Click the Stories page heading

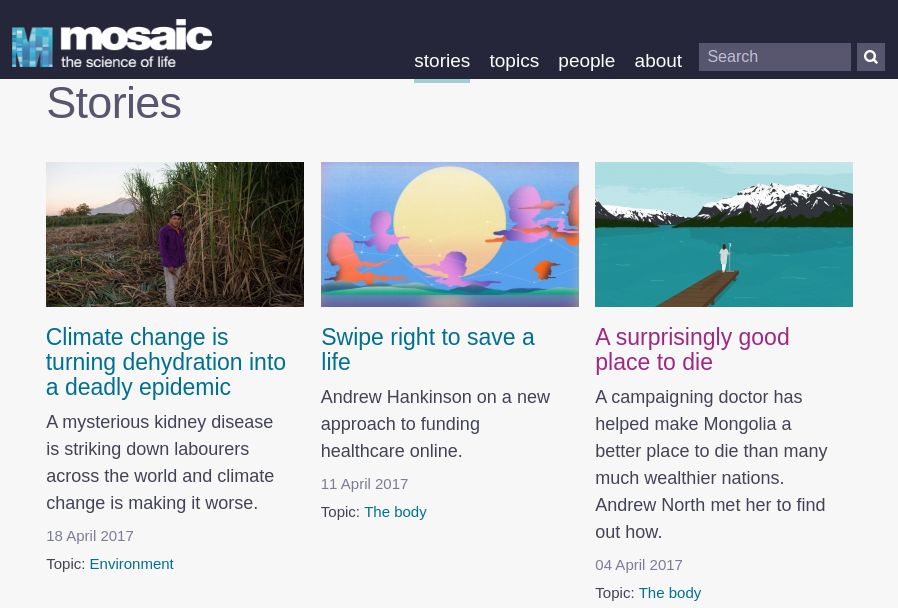(114, 103)
